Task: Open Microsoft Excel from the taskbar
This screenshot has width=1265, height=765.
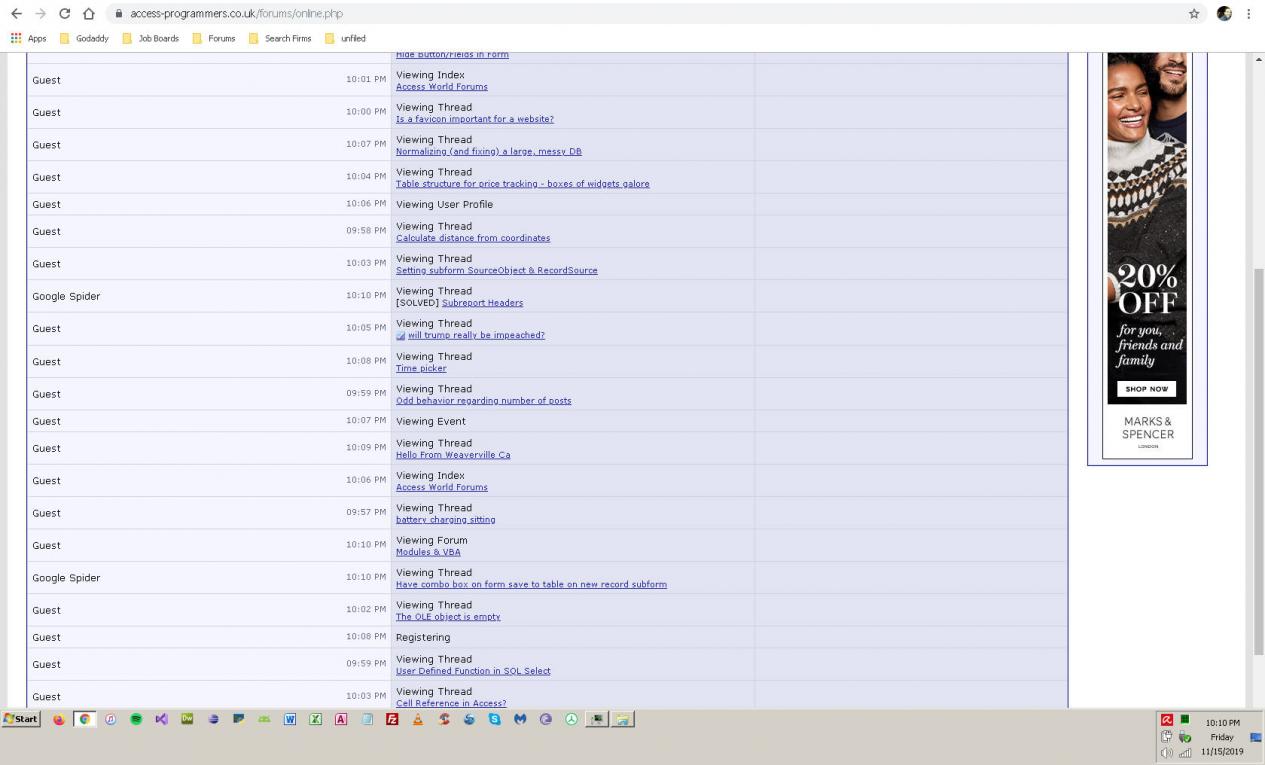Action: 316,719
